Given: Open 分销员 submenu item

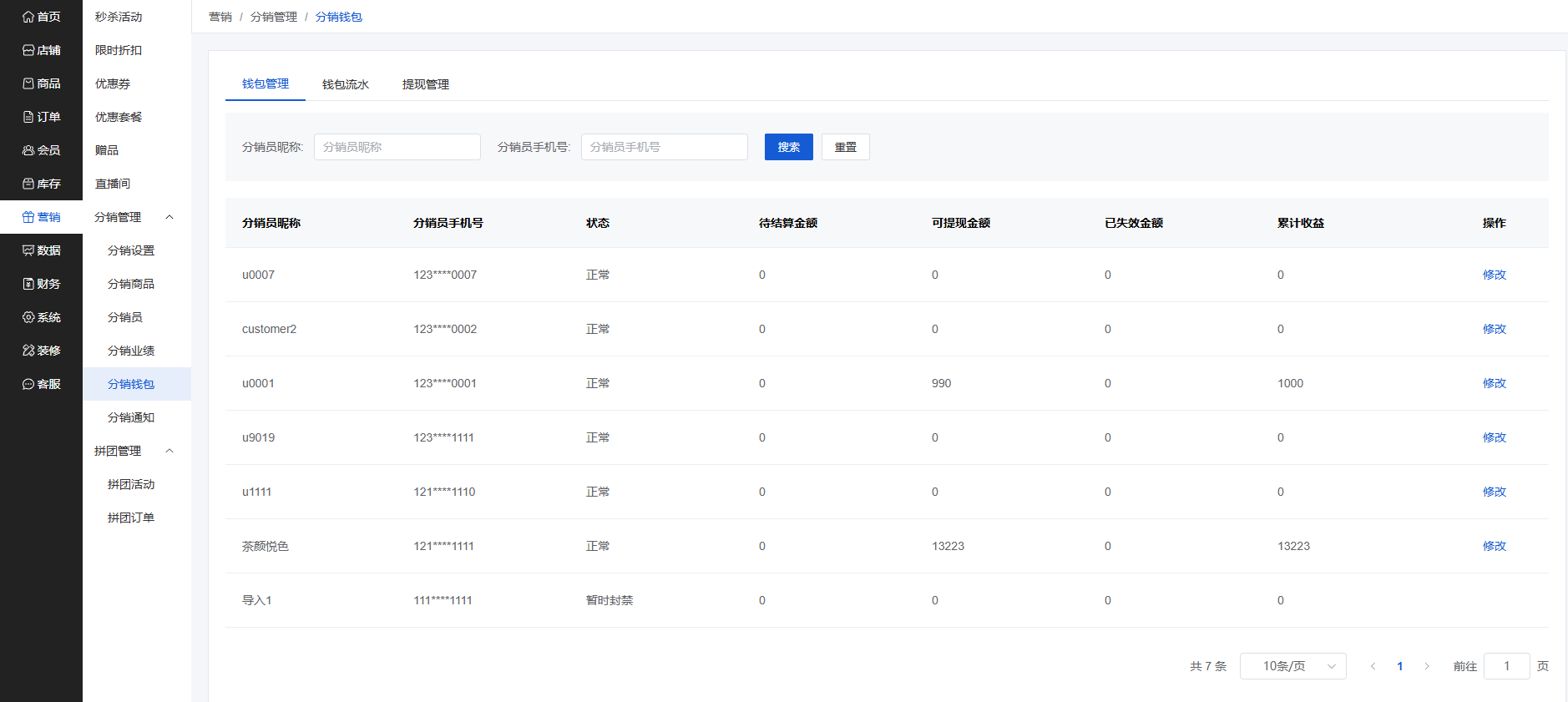Looking at the screenshot, I should tap(125, 317).
